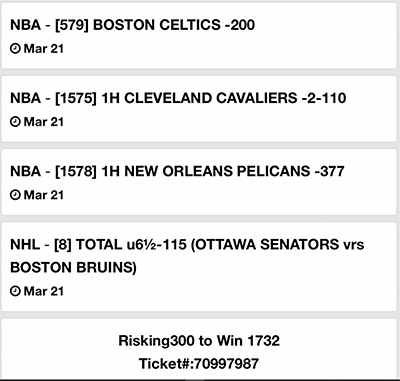
Task: Click the Mar 21 date on Pelicans card
Action: point(44,195)
